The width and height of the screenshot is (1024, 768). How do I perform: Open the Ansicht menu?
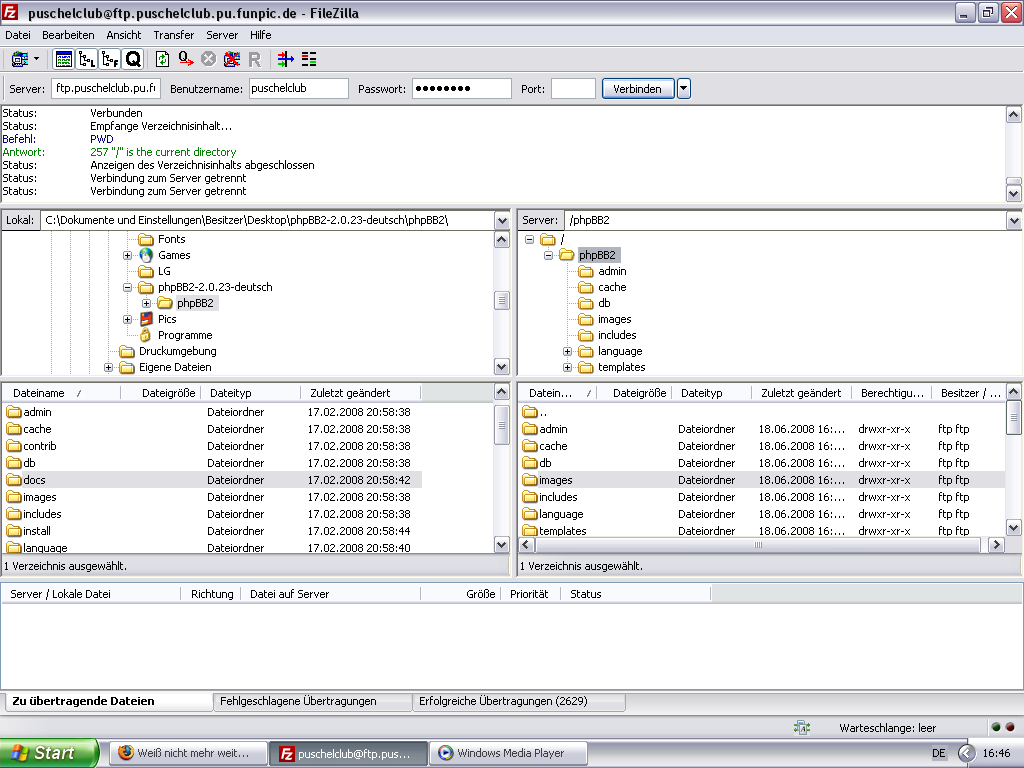pyautogui.click(x=123, y=35)
